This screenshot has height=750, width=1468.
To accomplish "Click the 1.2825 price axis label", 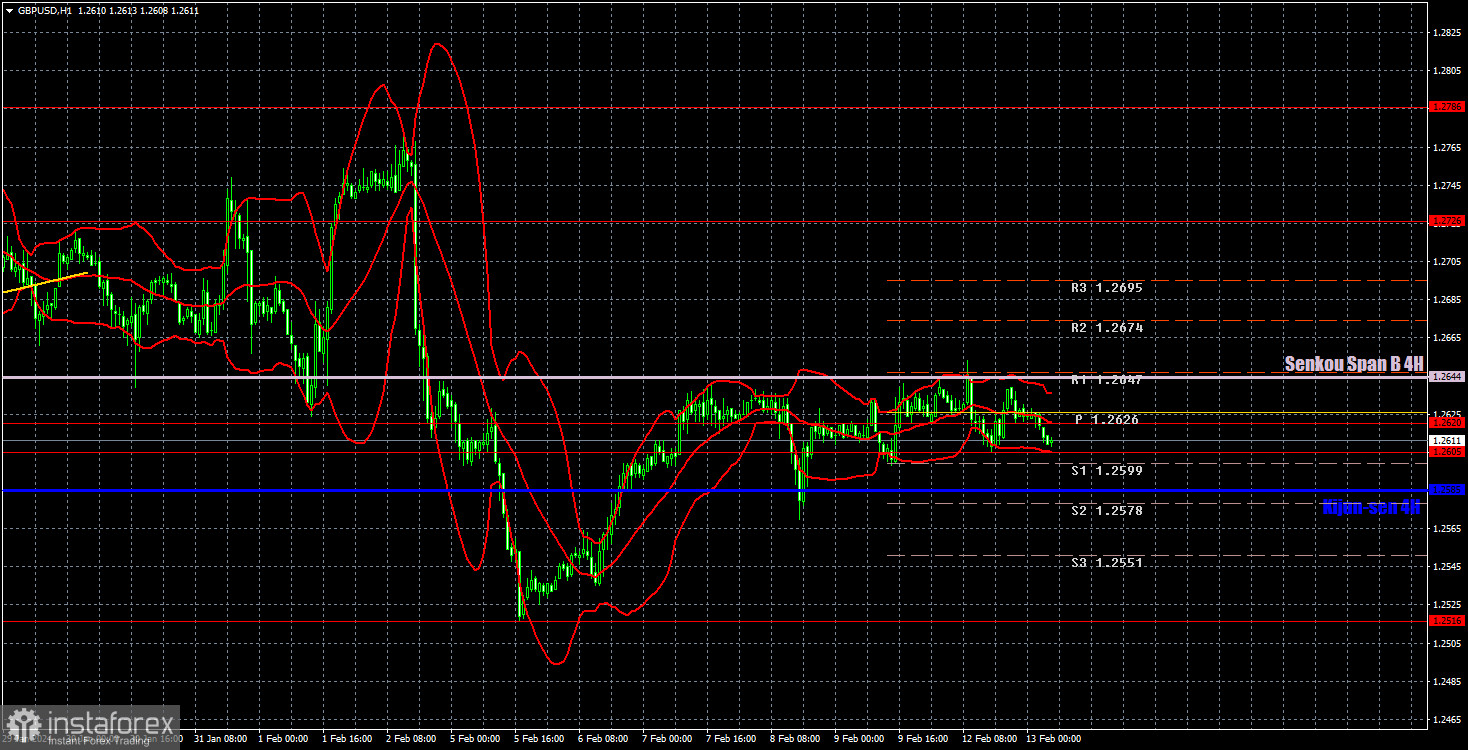I will pyautogui.click(x=1447, y=33).
